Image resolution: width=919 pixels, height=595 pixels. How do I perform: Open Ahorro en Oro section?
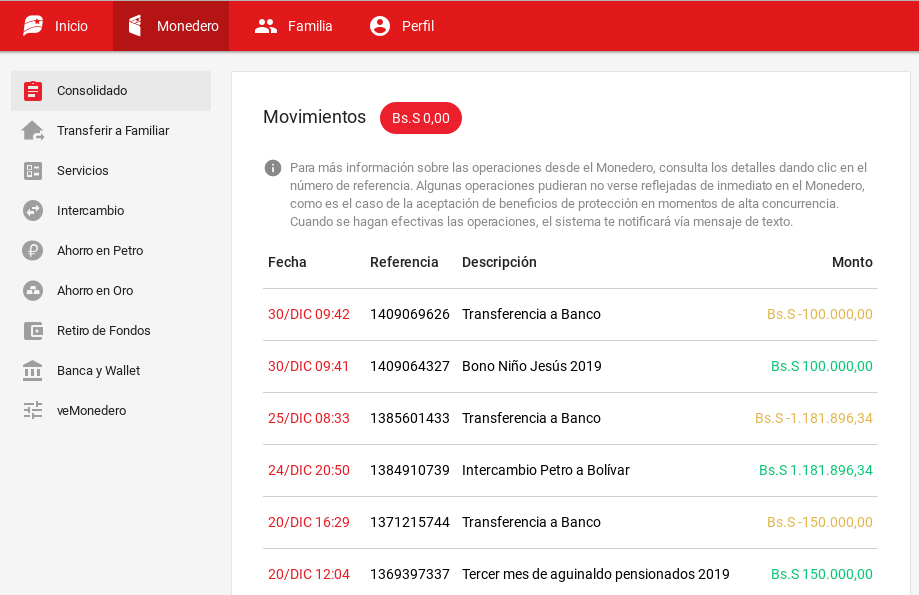111,290
